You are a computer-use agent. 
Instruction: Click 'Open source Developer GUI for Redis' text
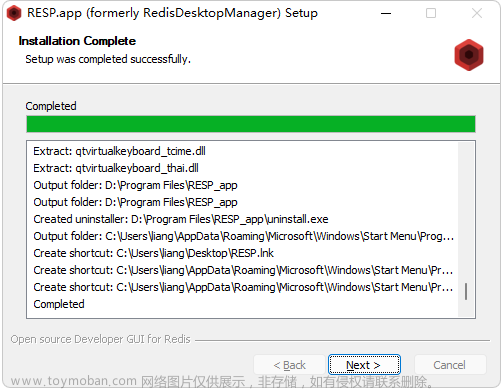tap(100, 339)
